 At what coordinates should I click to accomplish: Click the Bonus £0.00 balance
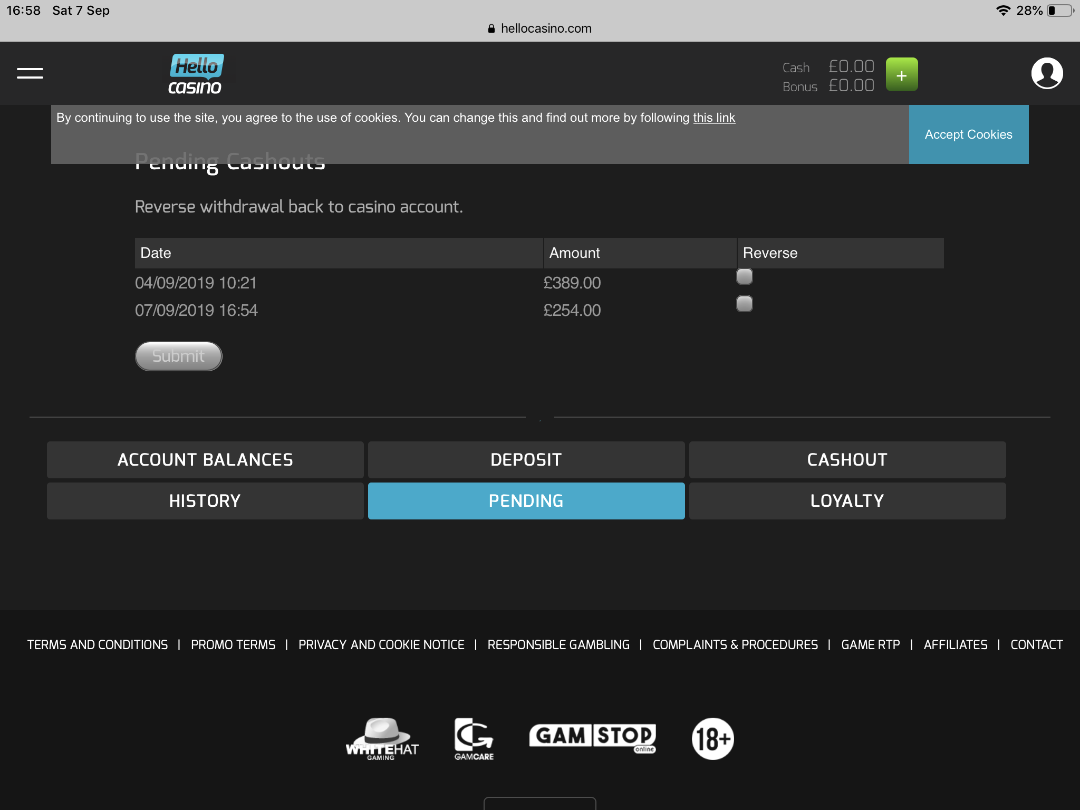828,85
